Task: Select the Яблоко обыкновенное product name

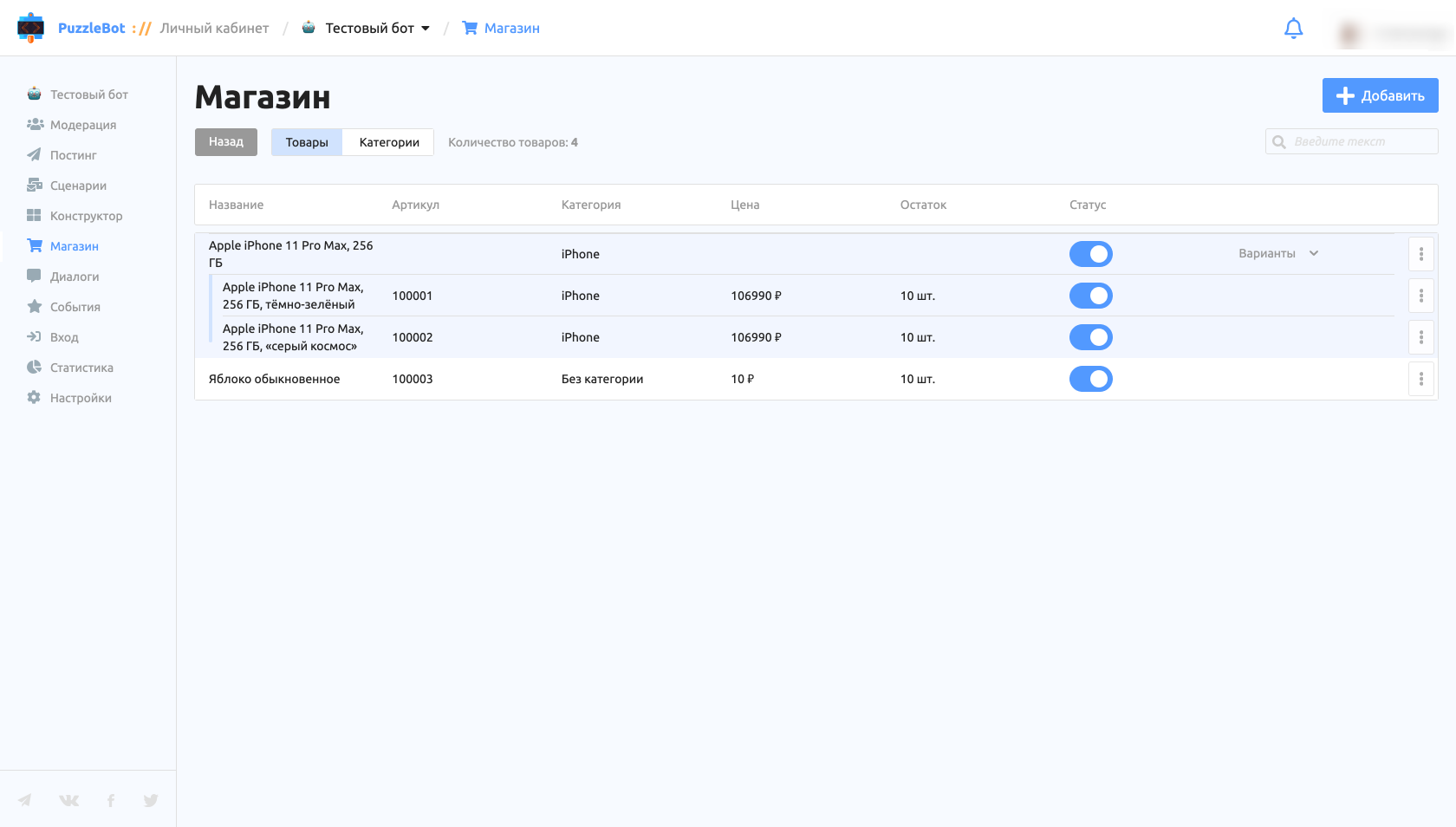Action: coord(274,379)
